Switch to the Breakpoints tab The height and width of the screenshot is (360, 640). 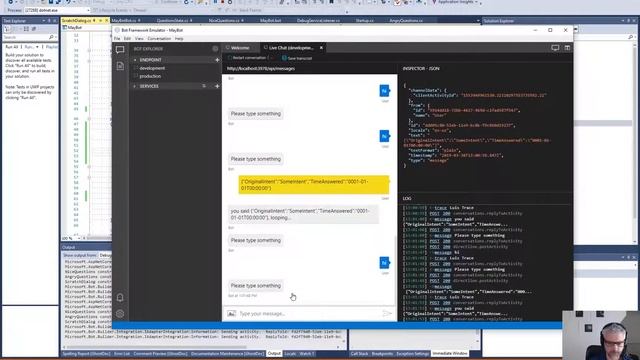[x=382, y=353]
